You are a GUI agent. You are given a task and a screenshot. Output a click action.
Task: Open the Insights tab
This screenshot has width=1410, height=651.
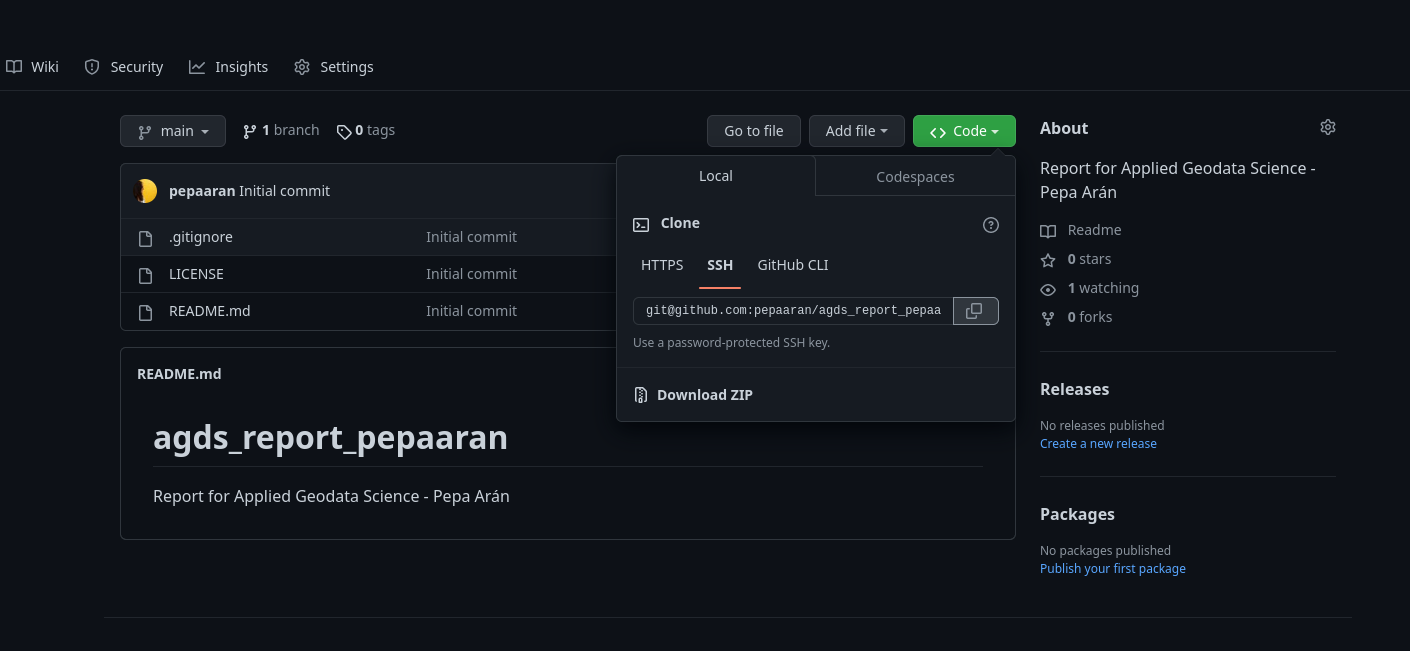[x=228, y=67]
